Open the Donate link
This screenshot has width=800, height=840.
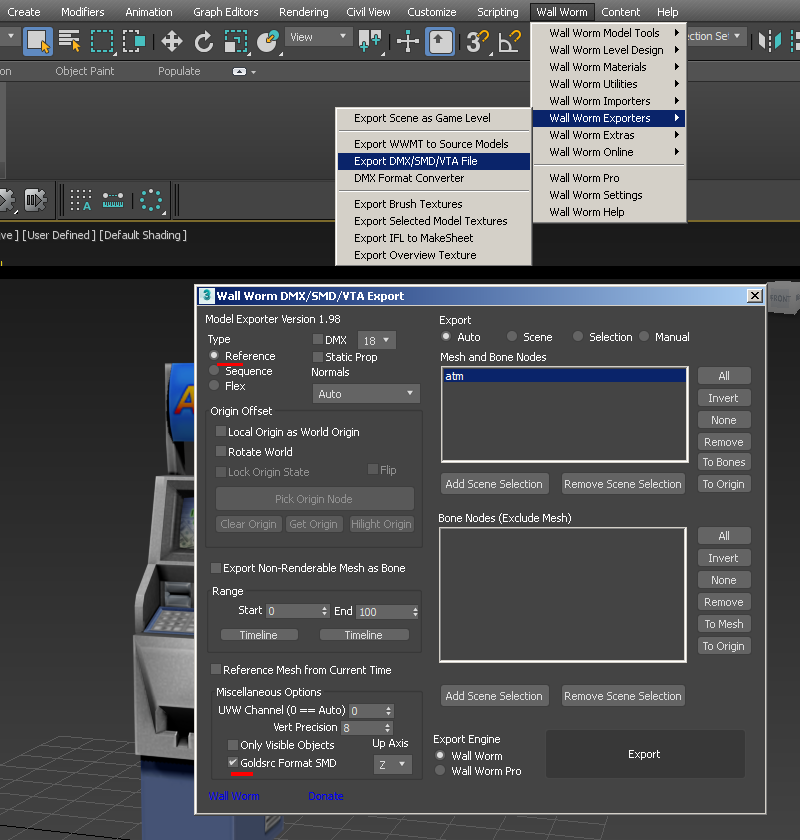(x=326, y=796)
